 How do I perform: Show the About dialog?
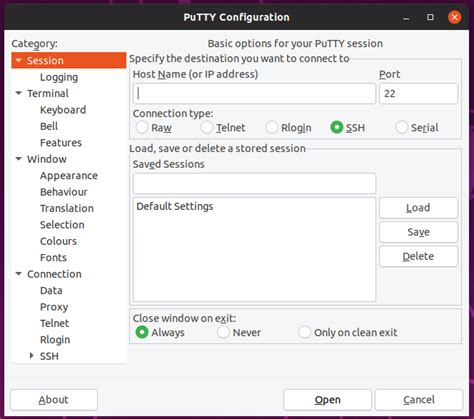pos(54,400)
